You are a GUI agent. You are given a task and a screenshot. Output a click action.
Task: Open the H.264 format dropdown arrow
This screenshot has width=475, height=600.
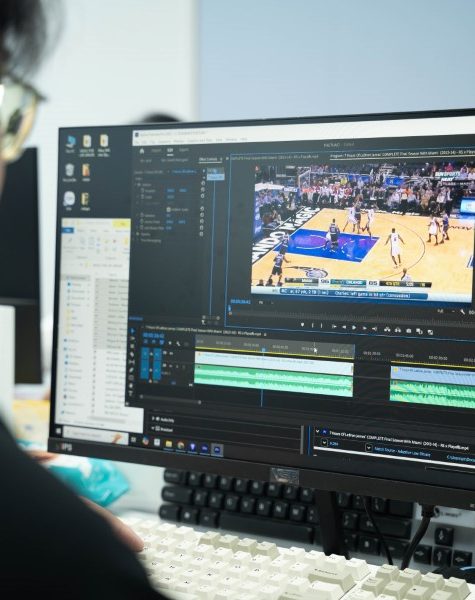[325, 443]
